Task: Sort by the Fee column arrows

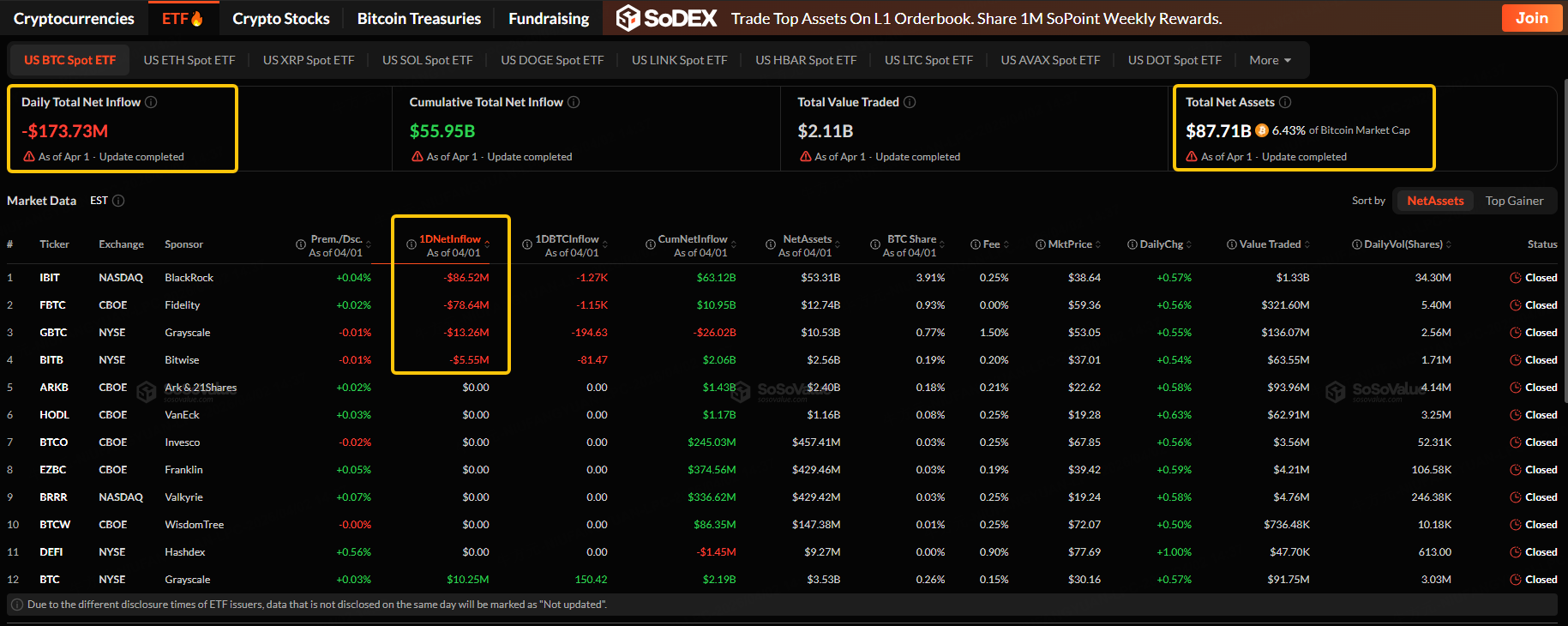Action: 1006,244
